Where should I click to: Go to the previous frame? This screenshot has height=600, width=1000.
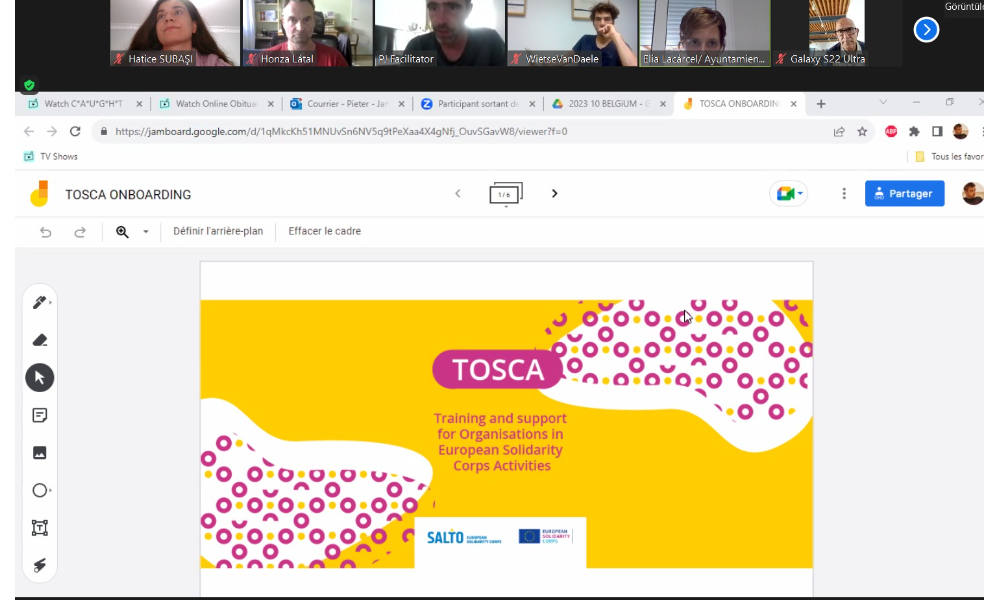pyautogui.click(x=457, y=193)
